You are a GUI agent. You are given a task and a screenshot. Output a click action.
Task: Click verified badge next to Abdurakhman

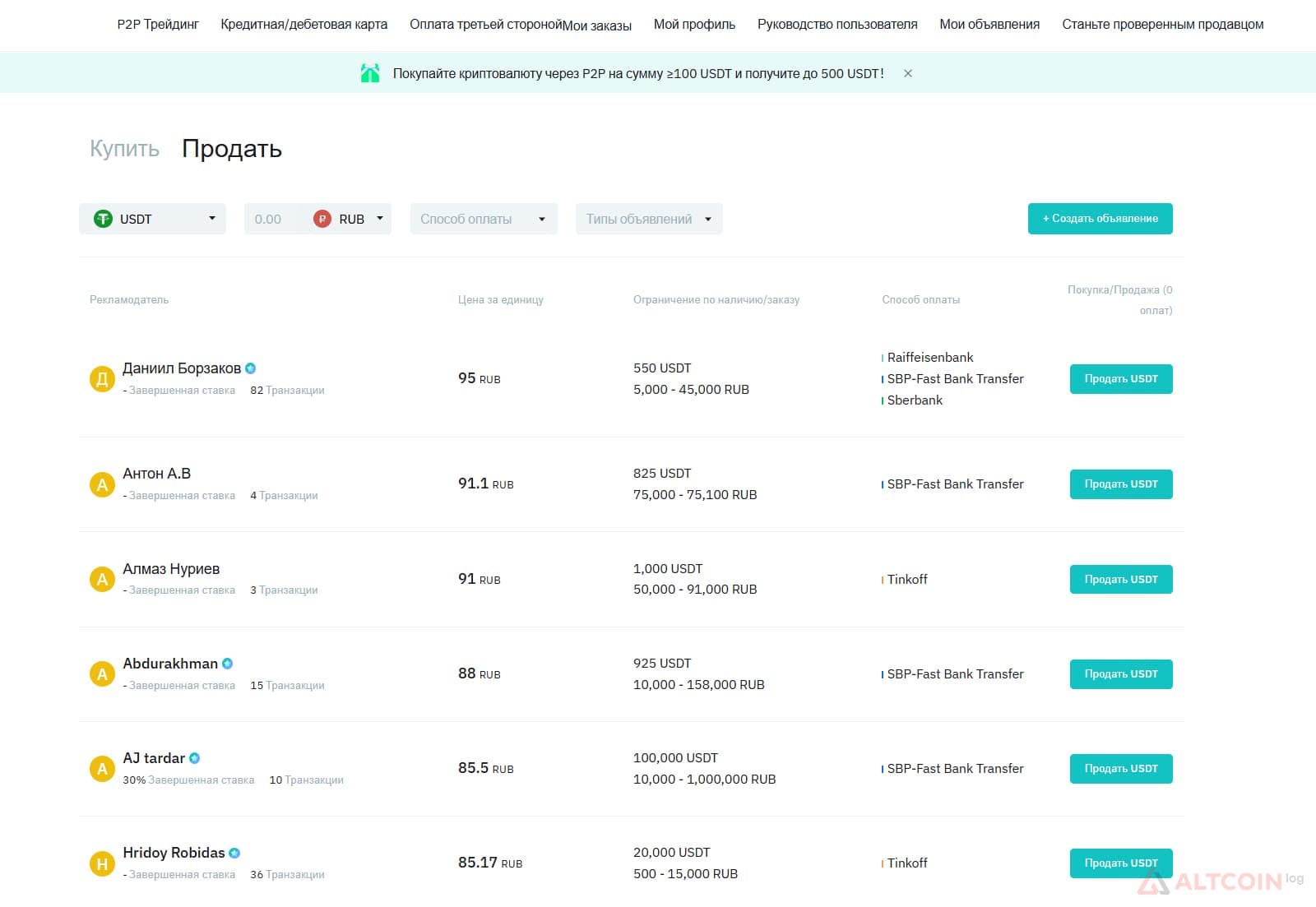click(x=228, y=664)
